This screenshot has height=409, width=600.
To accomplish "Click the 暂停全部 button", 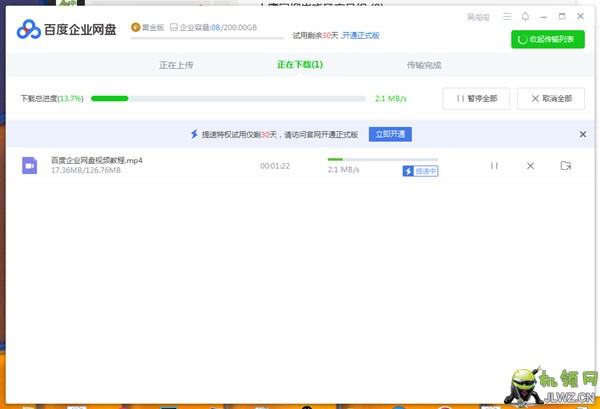I will [476, 99].
